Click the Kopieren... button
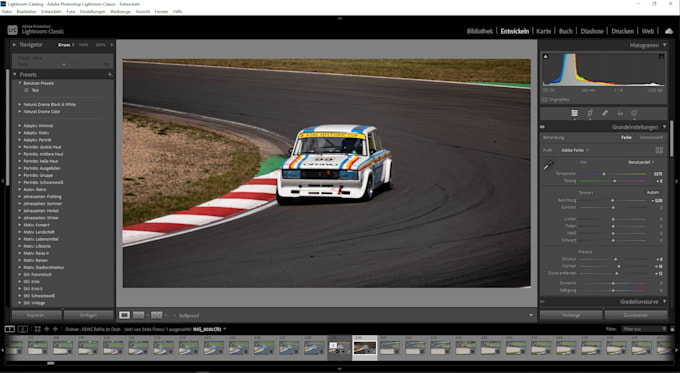680x373 pixels. (36, 315)
